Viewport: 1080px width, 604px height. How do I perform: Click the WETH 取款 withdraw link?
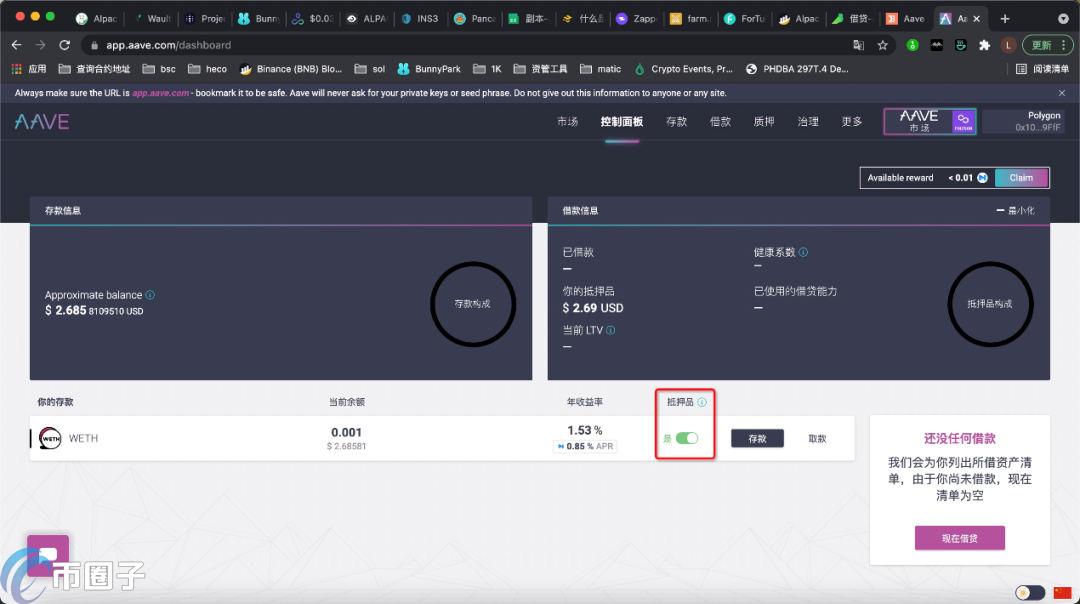coord(817,439)
